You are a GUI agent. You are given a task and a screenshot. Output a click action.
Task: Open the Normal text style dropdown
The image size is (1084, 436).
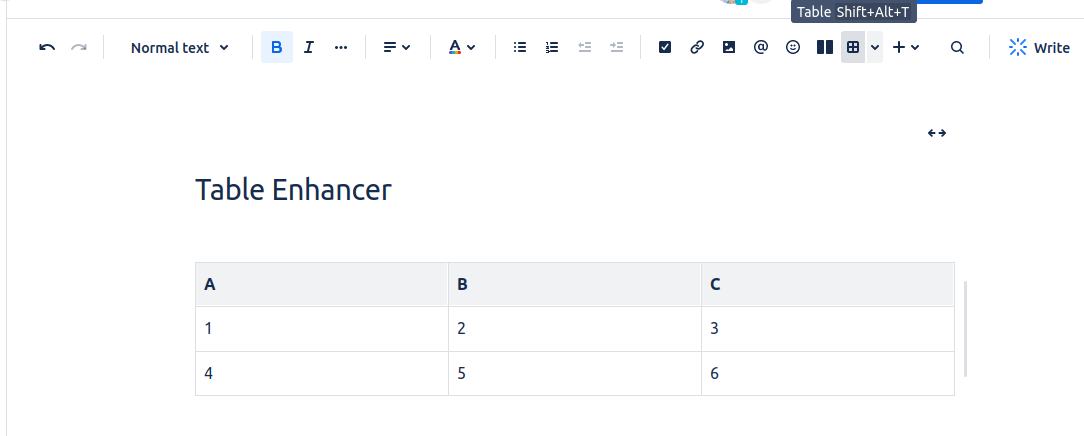coord(179,47)
